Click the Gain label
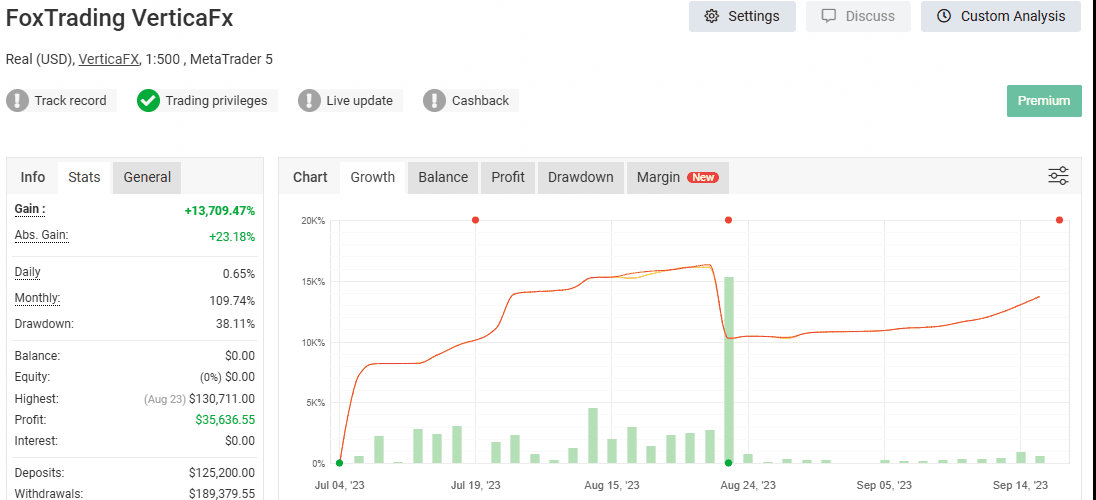 [x=30, y=209]
